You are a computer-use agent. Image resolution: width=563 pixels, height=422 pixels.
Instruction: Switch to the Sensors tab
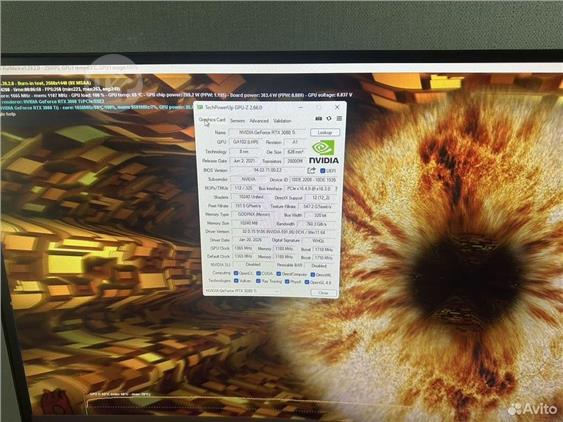237,121
